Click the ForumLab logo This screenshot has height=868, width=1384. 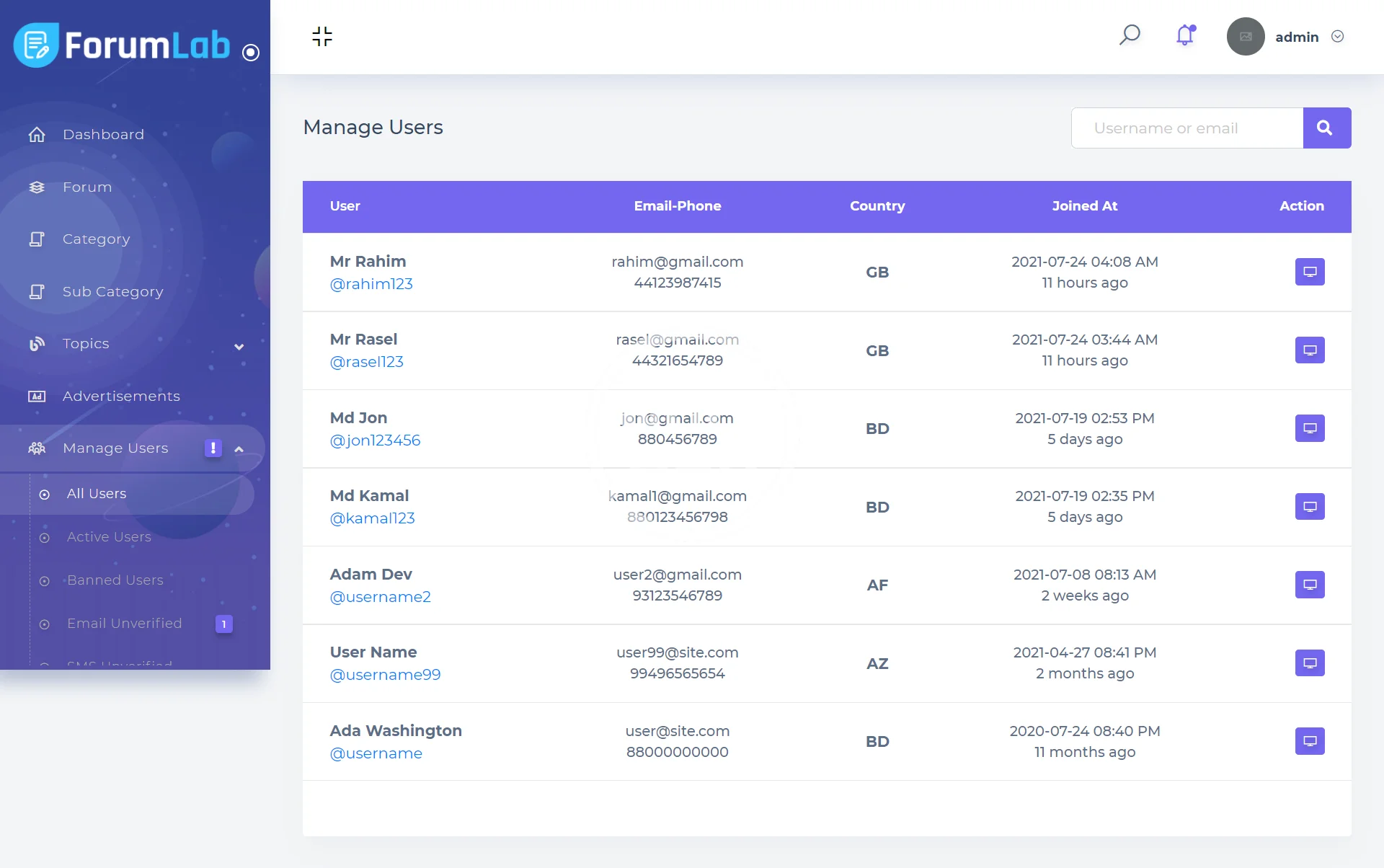(123, 45)
